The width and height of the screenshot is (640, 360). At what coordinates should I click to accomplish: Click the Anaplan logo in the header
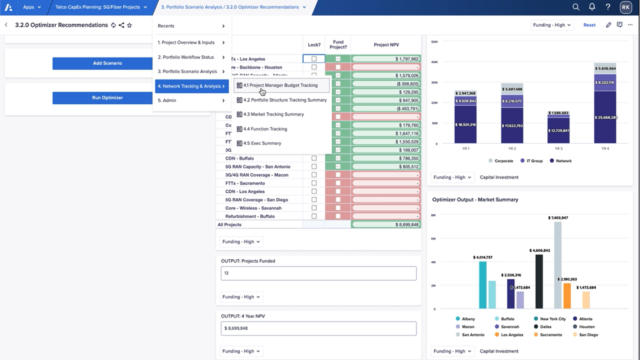tap(8, 7)
